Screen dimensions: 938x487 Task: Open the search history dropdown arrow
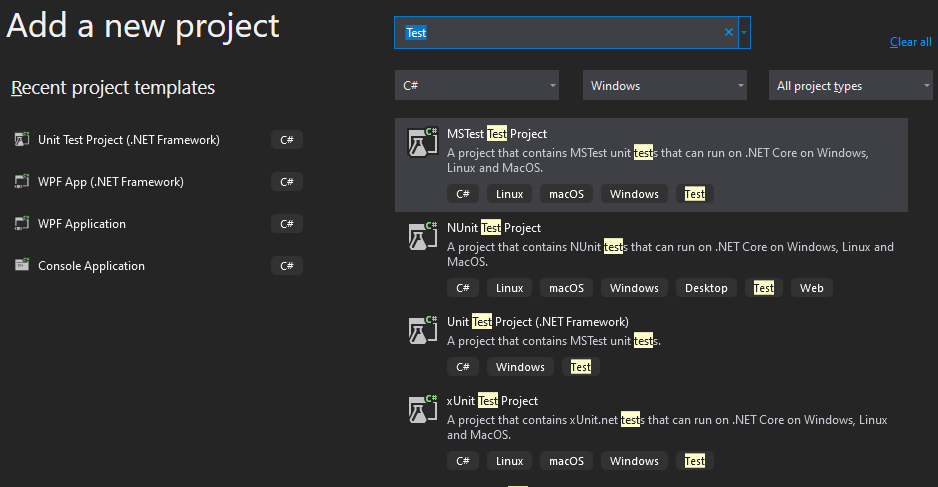point(744,32)
